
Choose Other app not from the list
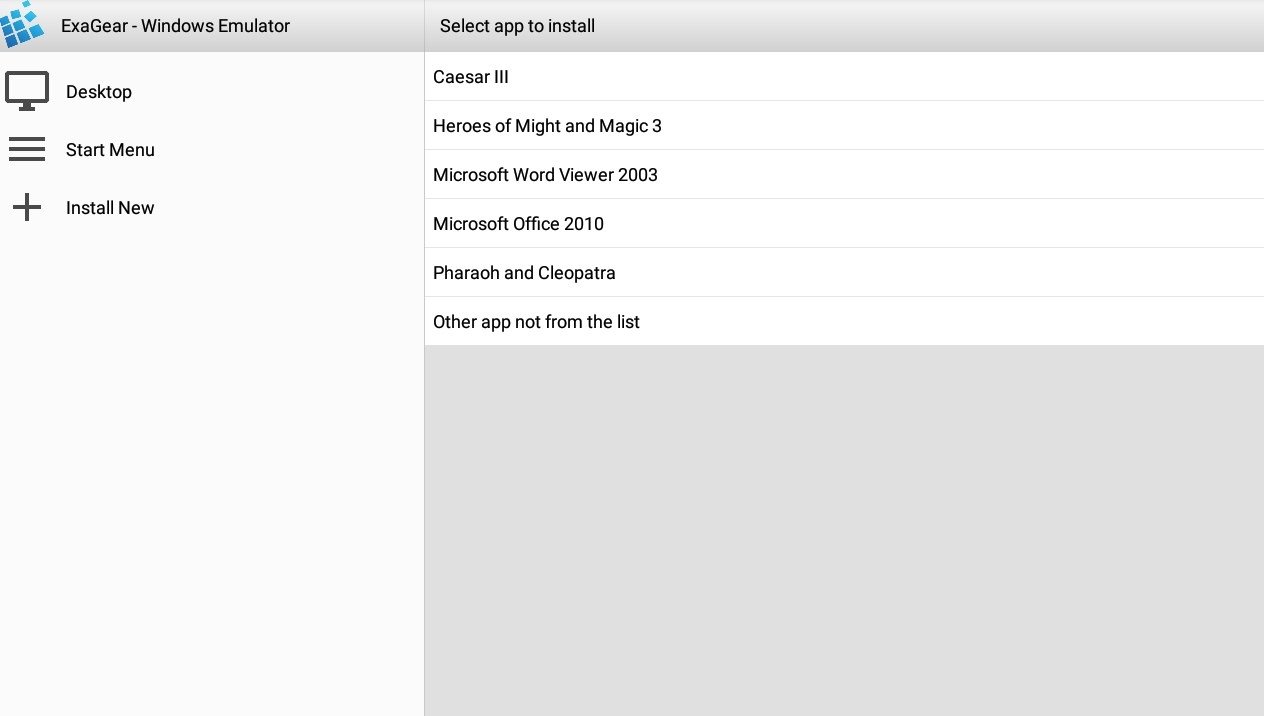[x=844, y=322]
